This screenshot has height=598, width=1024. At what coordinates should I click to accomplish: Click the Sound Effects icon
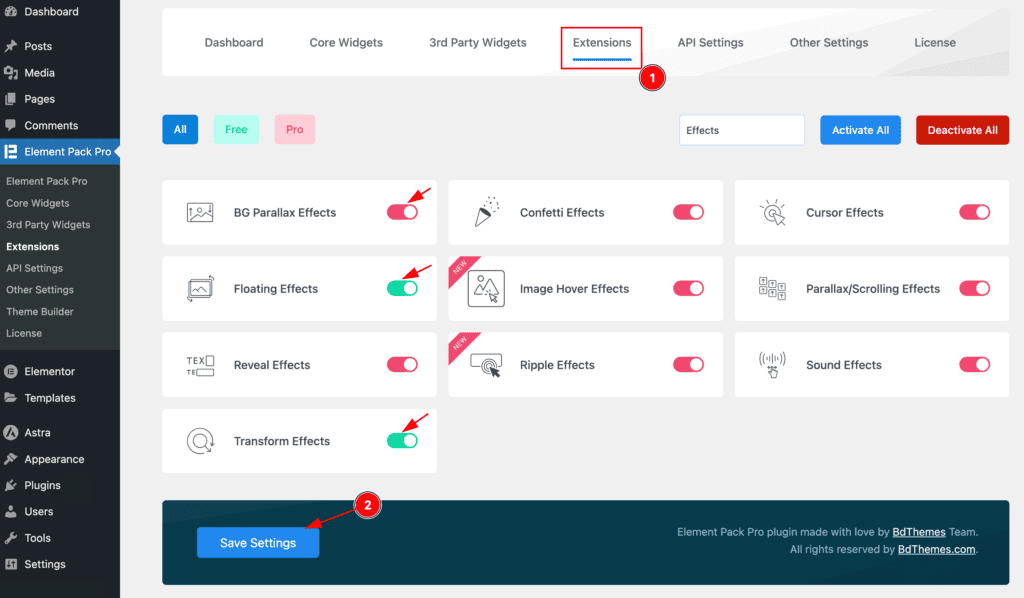(773, 365)
